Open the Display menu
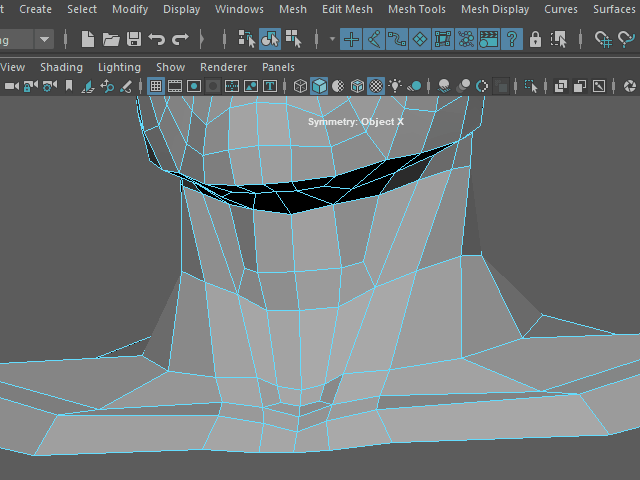The image size is (640, 480). [x=181, y=9]
